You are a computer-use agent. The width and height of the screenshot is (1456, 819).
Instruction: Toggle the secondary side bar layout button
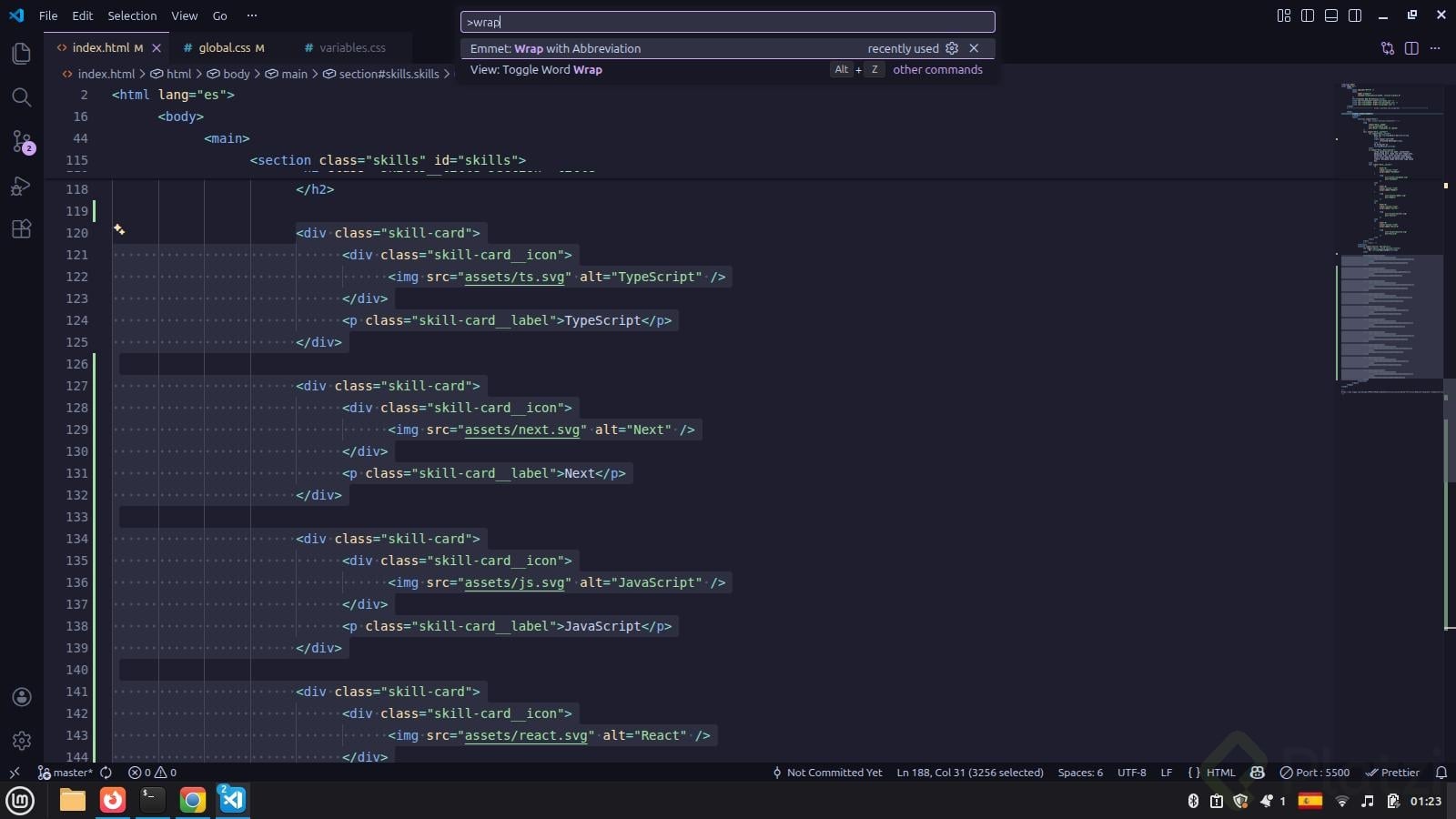point(1355,15)
